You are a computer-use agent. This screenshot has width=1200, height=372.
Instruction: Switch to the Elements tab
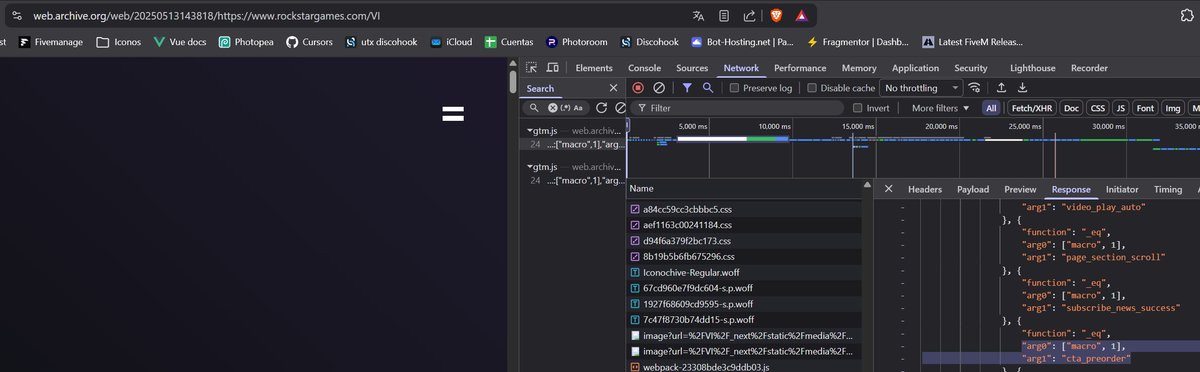(x=594, y=68)
